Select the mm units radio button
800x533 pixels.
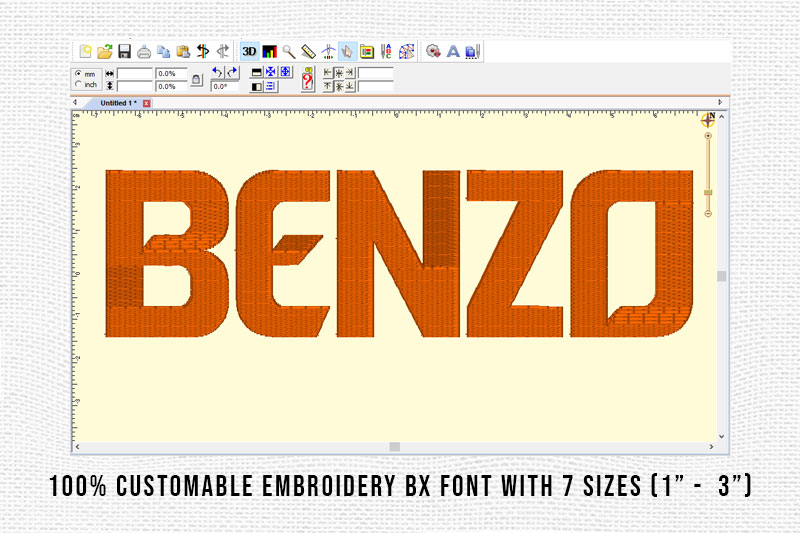click(78, 73)
